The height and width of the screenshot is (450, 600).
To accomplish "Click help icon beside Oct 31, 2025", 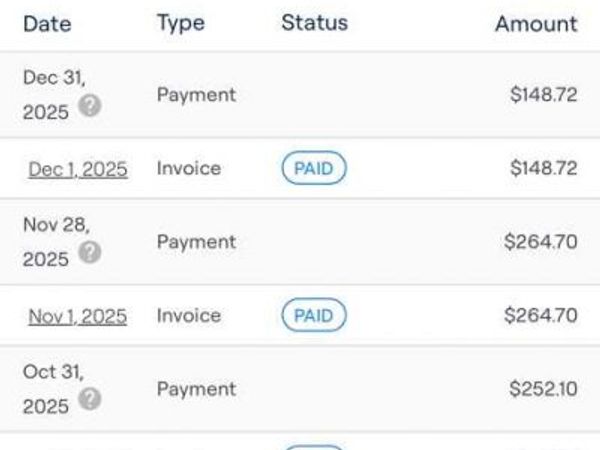I will (90, 399).
